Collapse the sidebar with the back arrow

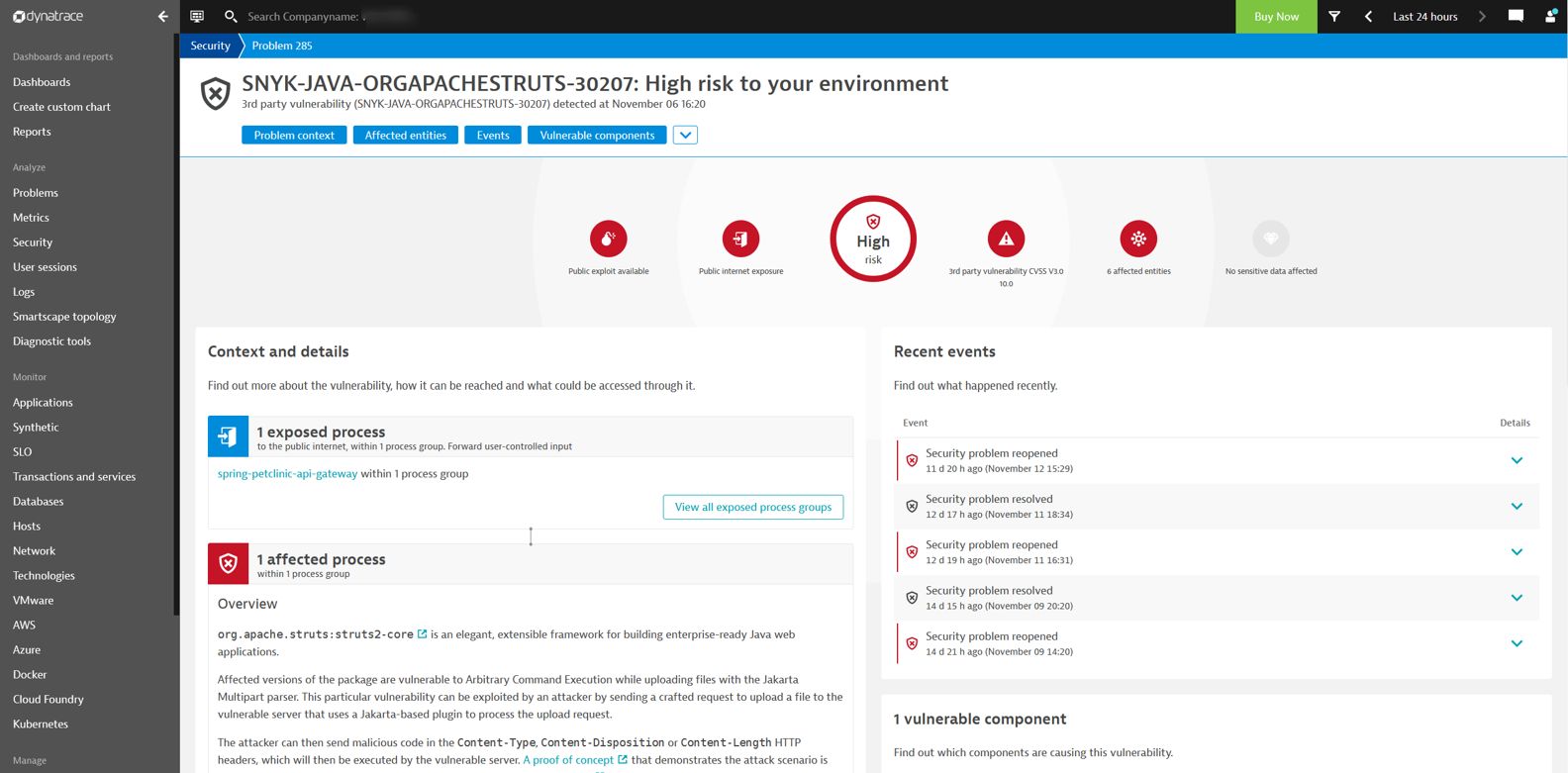point(163,16)
